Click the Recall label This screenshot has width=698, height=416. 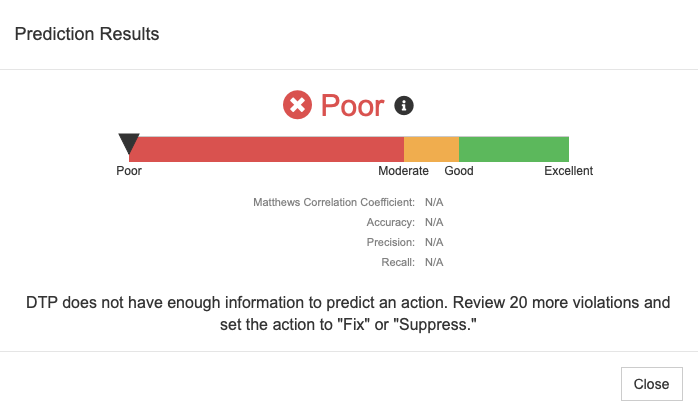(x=398, y=263)
